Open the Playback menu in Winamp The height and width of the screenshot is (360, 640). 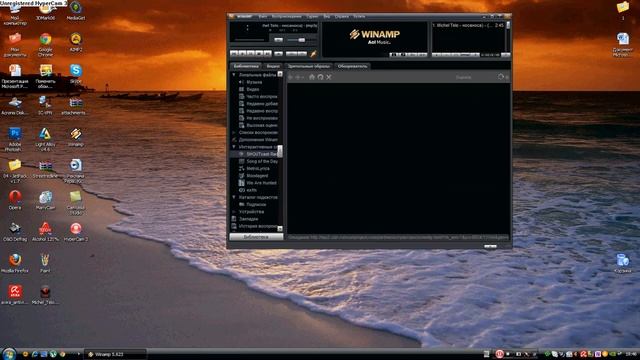tap(287, 16)
